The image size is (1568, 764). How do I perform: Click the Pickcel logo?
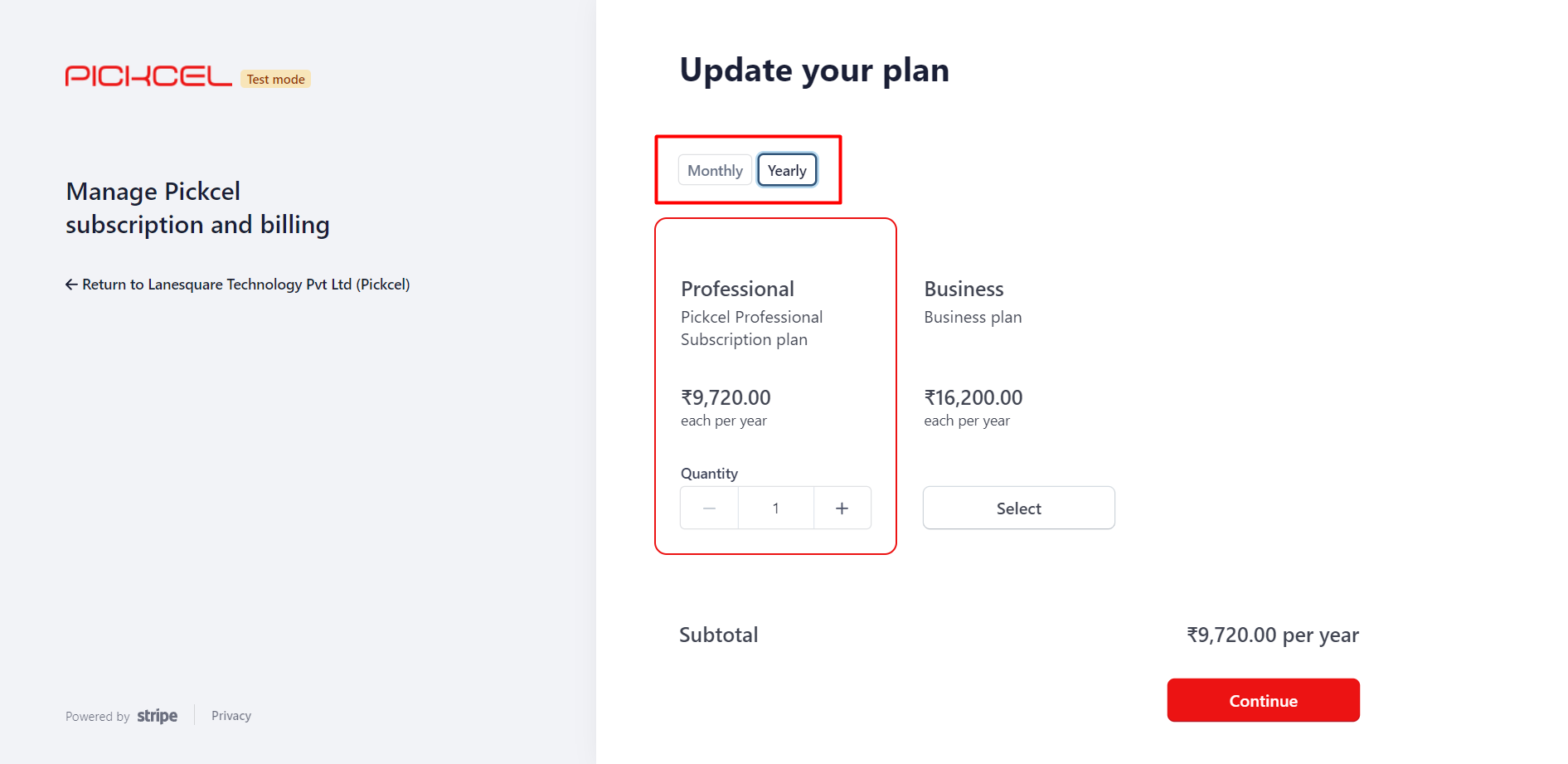[148, 76]
